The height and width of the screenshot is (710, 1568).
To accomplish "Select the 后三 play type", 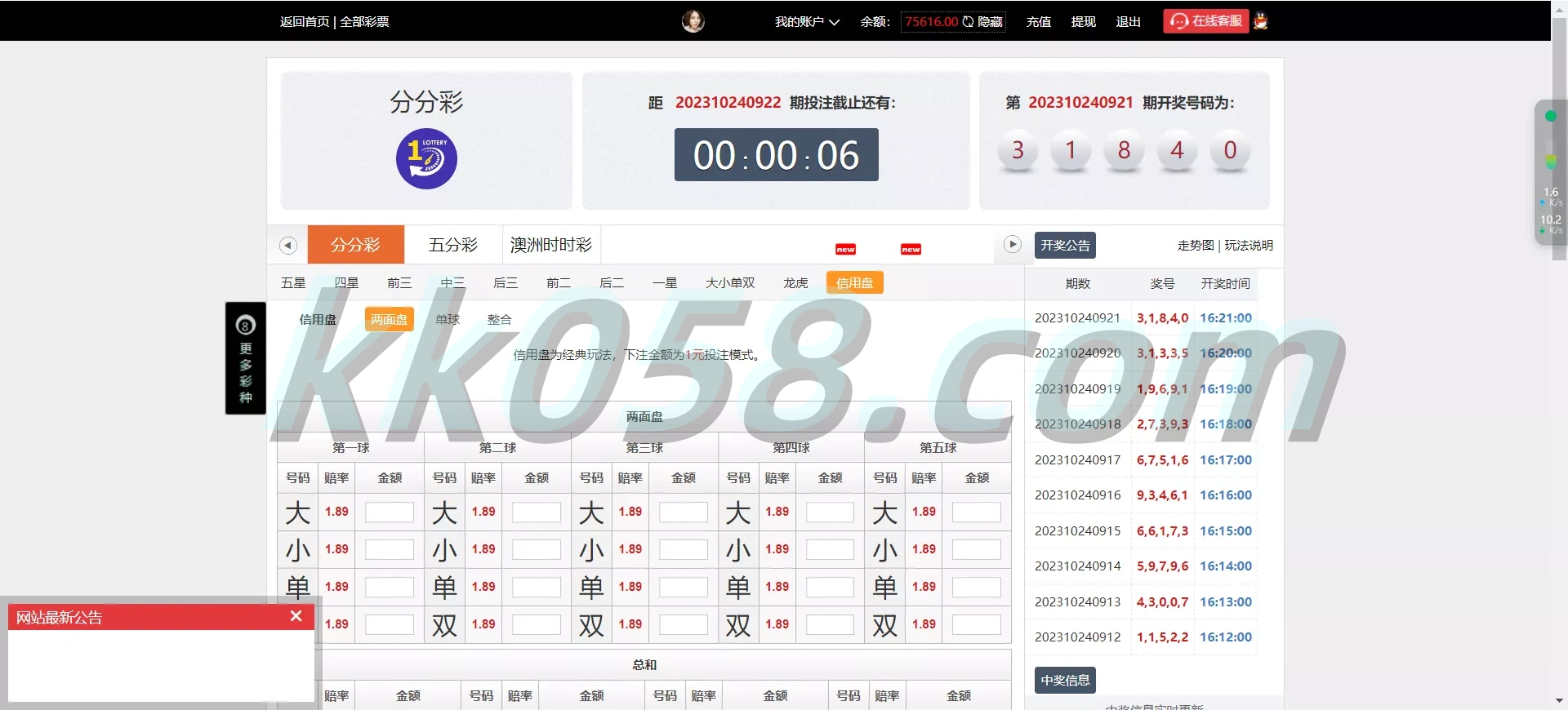I will pos(506,282).
